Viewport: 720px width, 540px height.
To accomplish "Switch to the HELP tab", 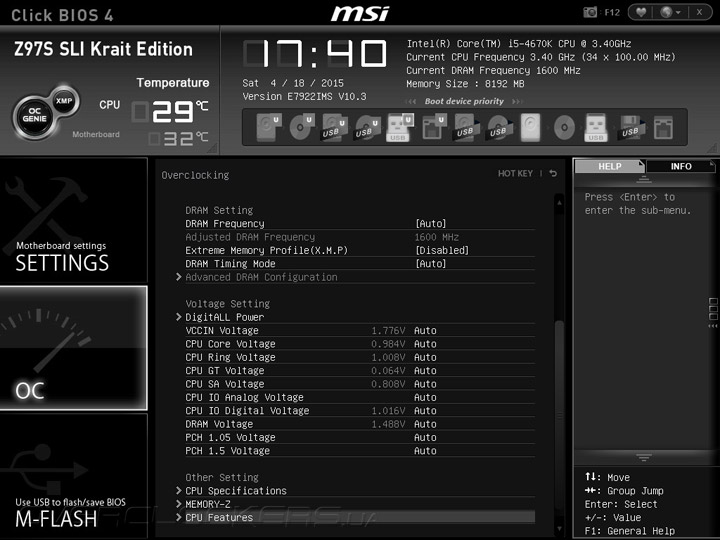I will [610, 166].
